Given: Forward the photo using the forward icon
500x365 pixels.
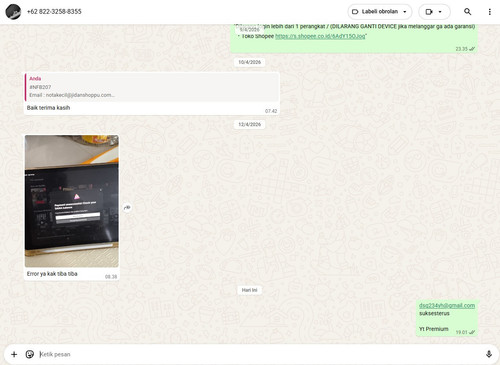Looking at the screenshot, I should (x=127, y=208).
